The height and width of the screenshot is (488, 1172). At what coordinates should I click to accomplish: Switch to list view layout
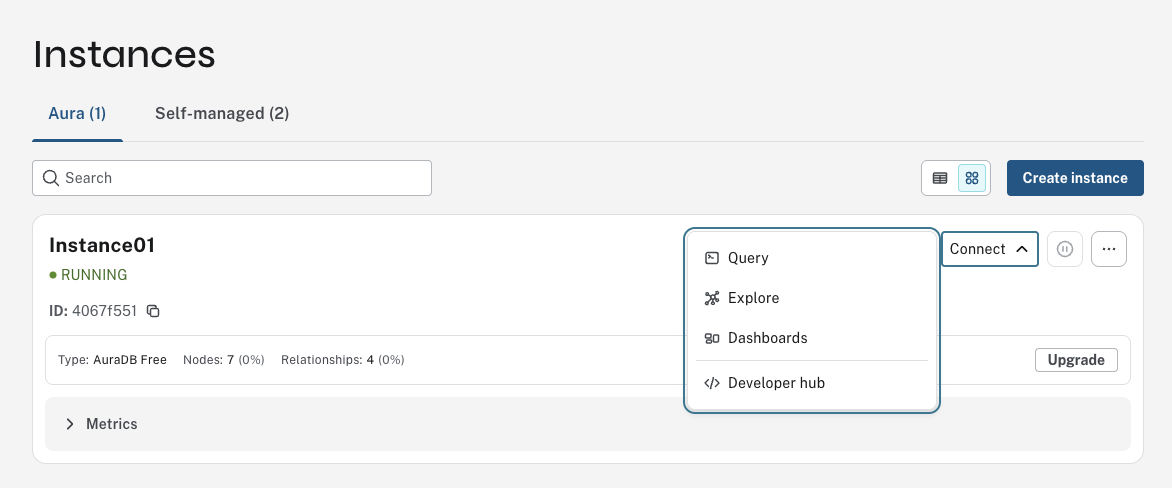[x=940, y=178]
